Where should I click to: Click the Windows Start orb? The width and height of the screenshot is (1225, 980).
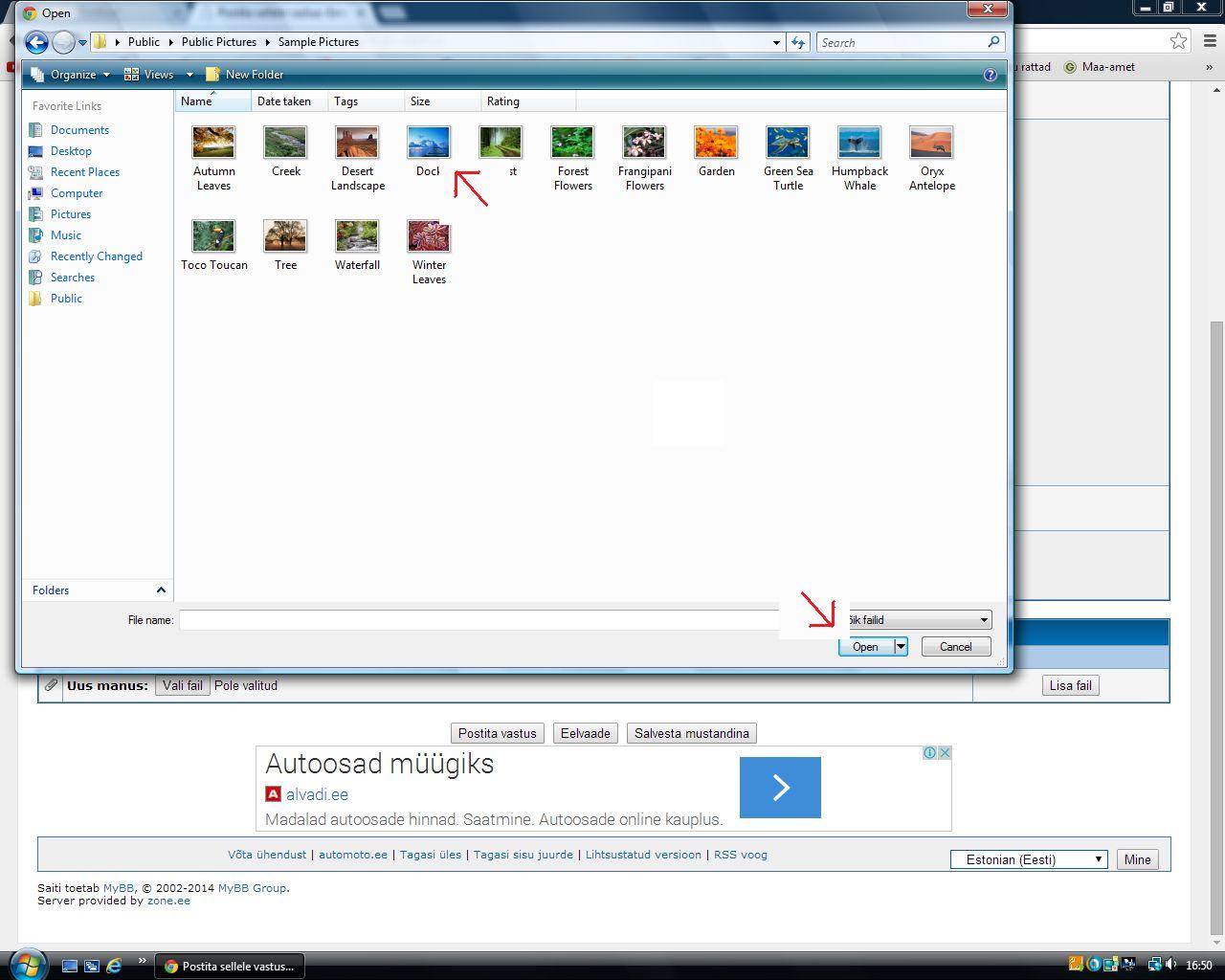tap(27, 963)
